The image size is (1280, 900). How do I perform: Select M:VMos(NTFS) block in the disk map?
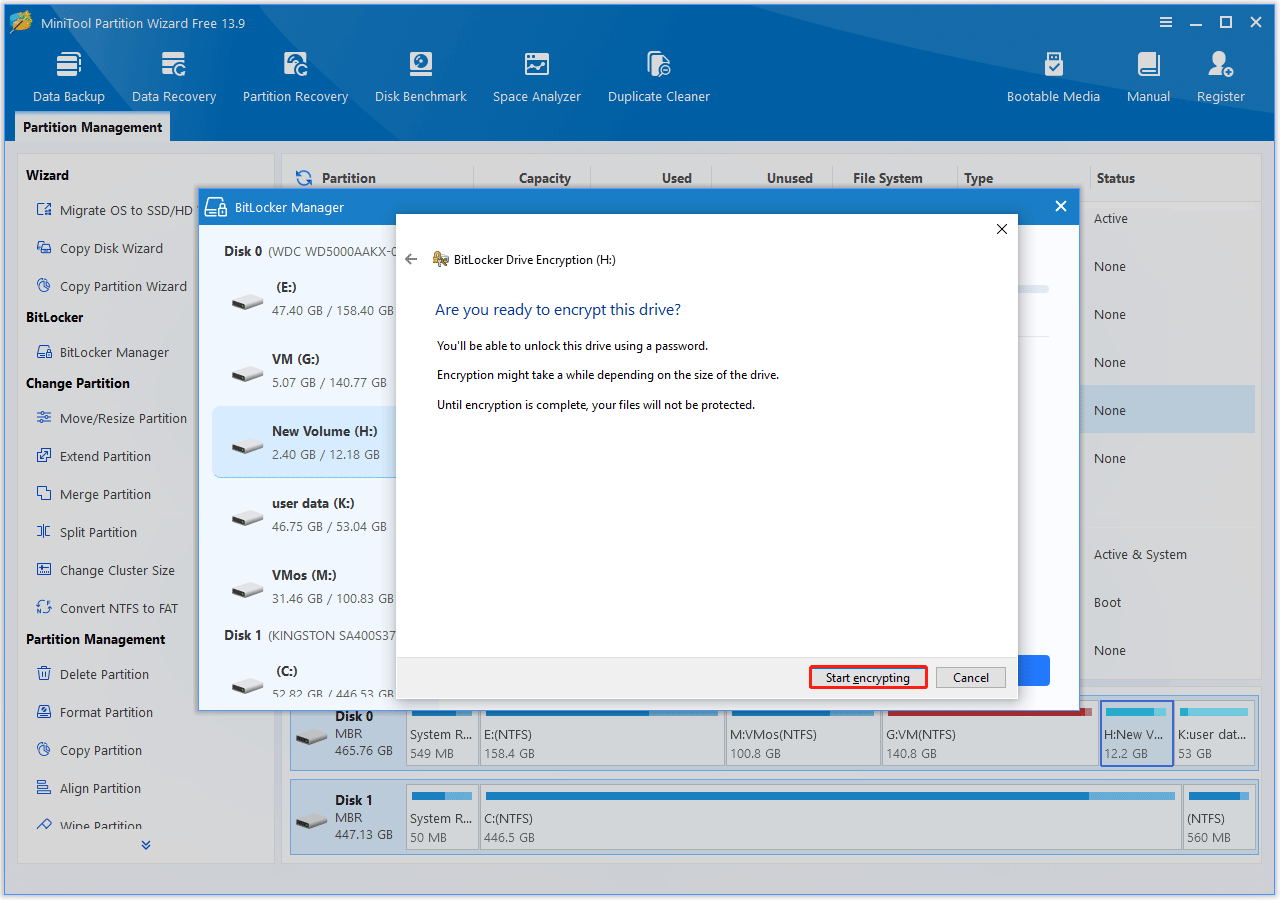[803, 734]
